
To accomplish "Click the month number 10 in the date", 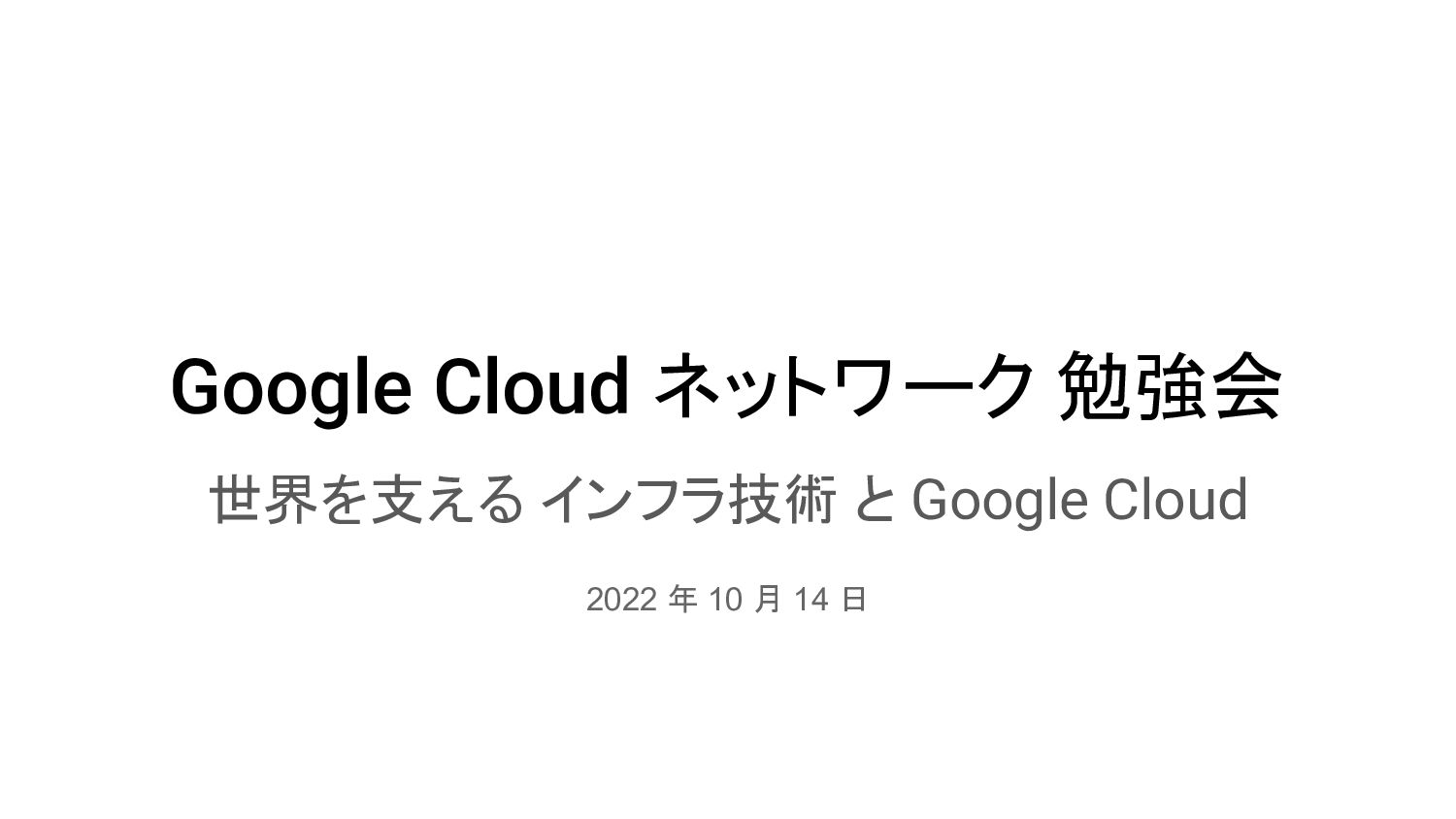I will [x=726, y=601].
